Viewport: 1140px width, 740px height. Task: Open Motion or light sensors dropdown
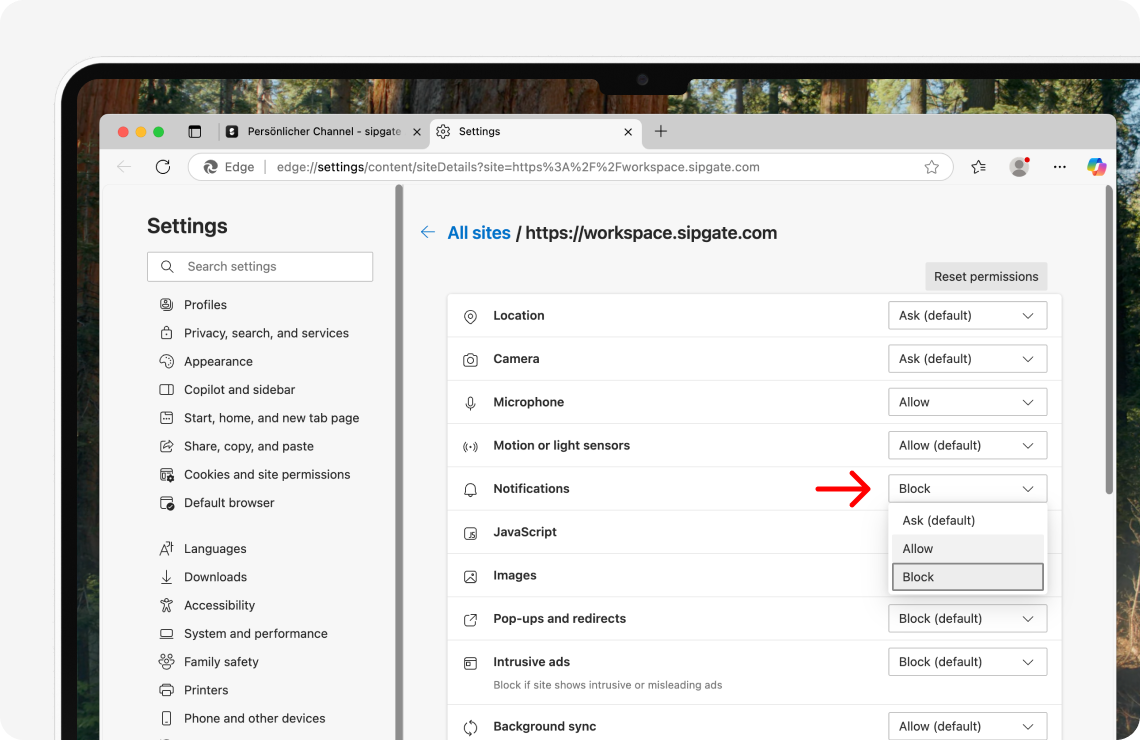[967, 445]
